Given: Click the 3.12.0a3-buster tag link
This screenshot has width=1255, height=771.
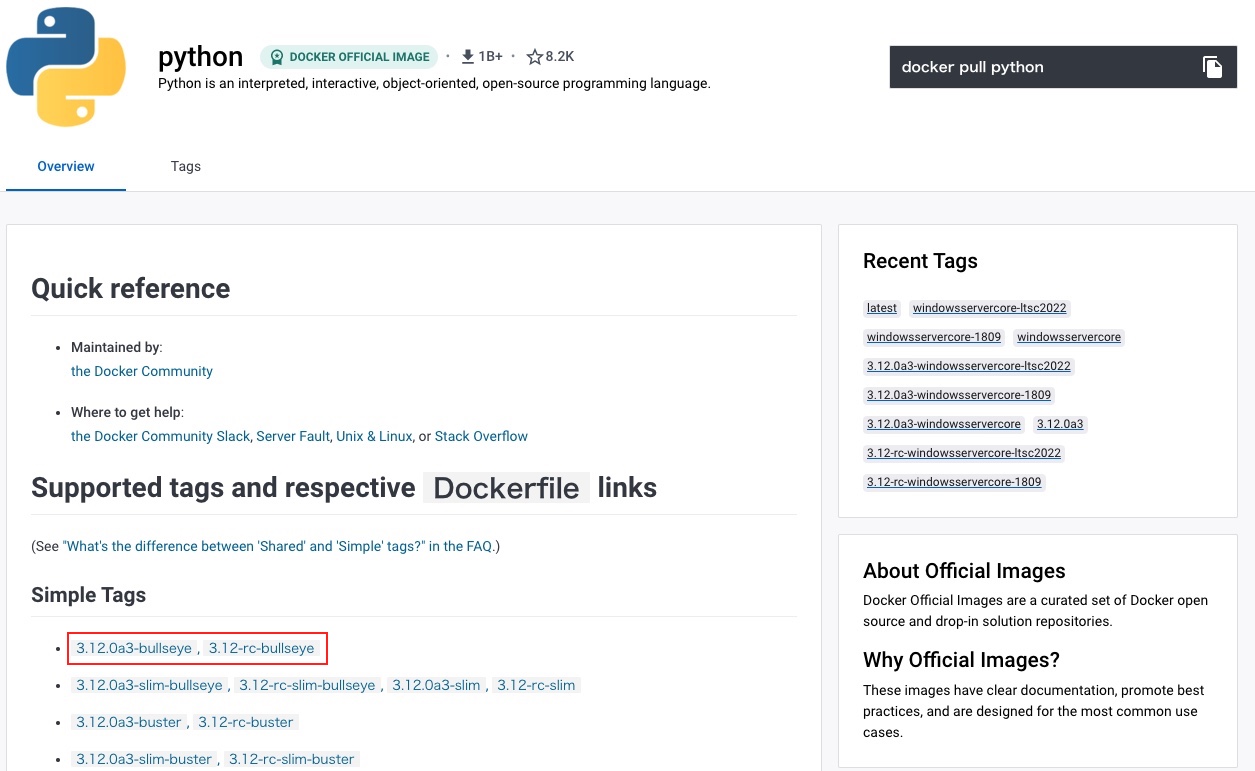Looking at the screenshot, I should click(x=129, y=722).
